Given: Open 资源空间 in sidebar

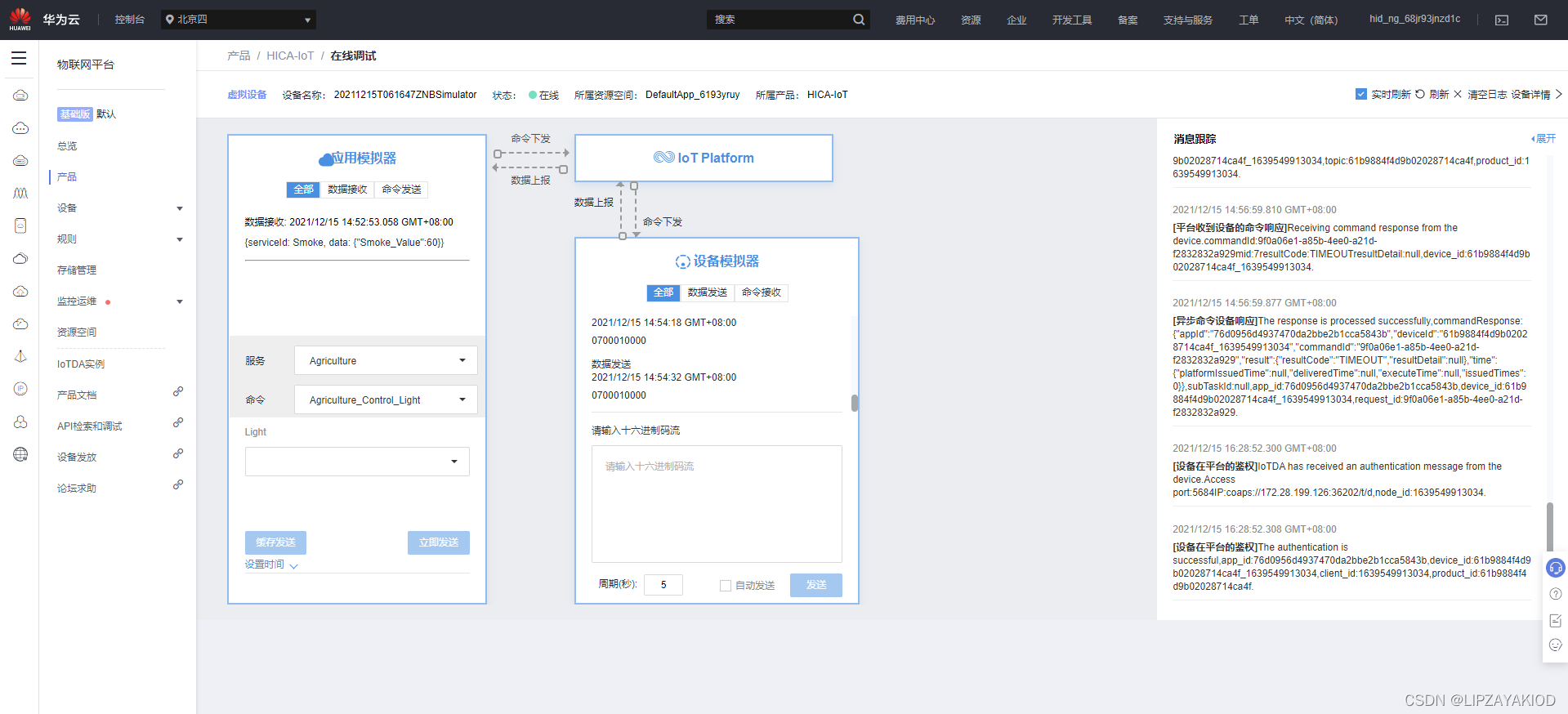Looking at the screenshot, I should [x=77, y=332].
